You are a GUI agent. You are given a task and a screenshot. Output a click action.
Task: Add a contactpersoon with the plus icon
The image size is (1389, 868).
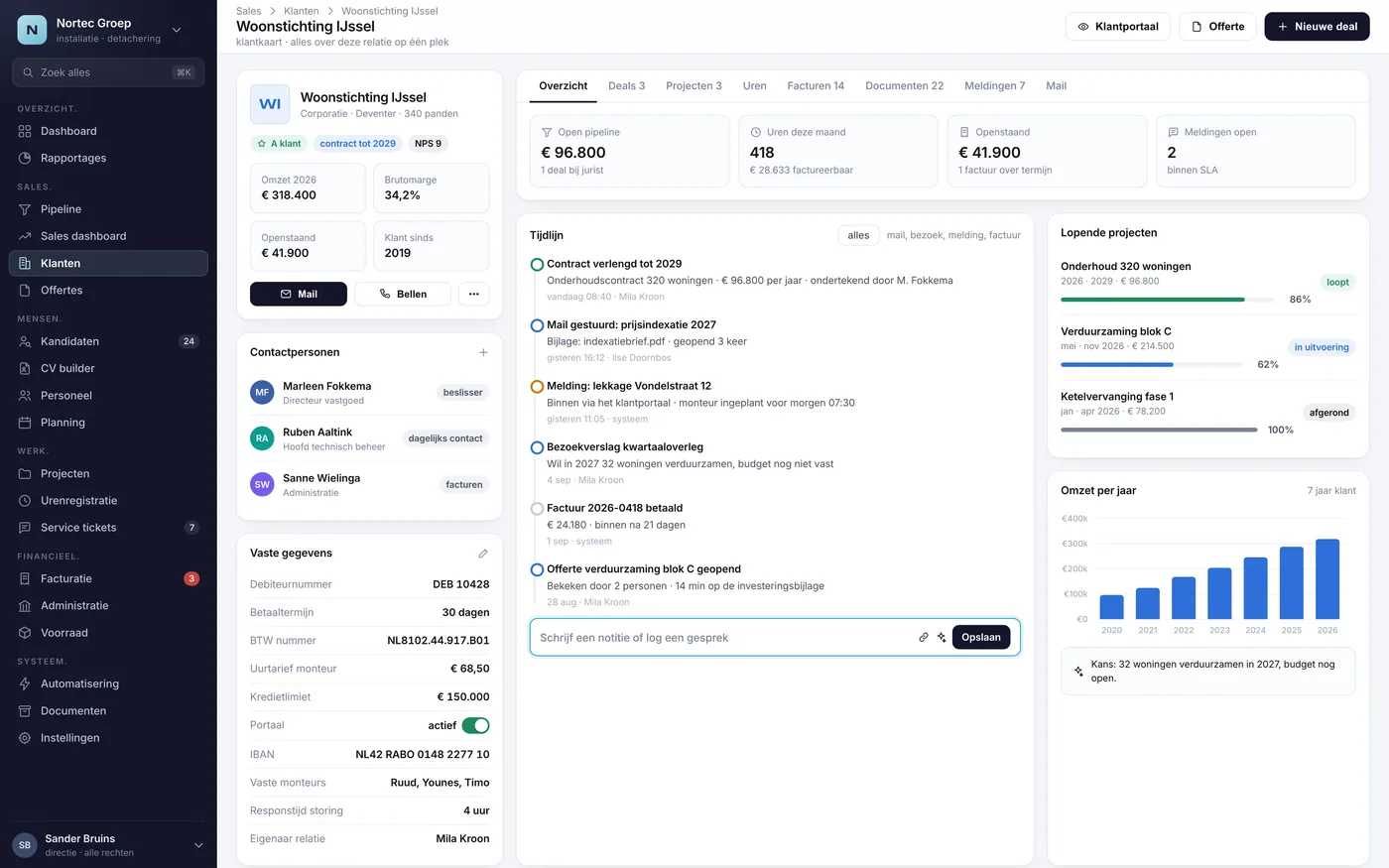(x=483, y=352)
